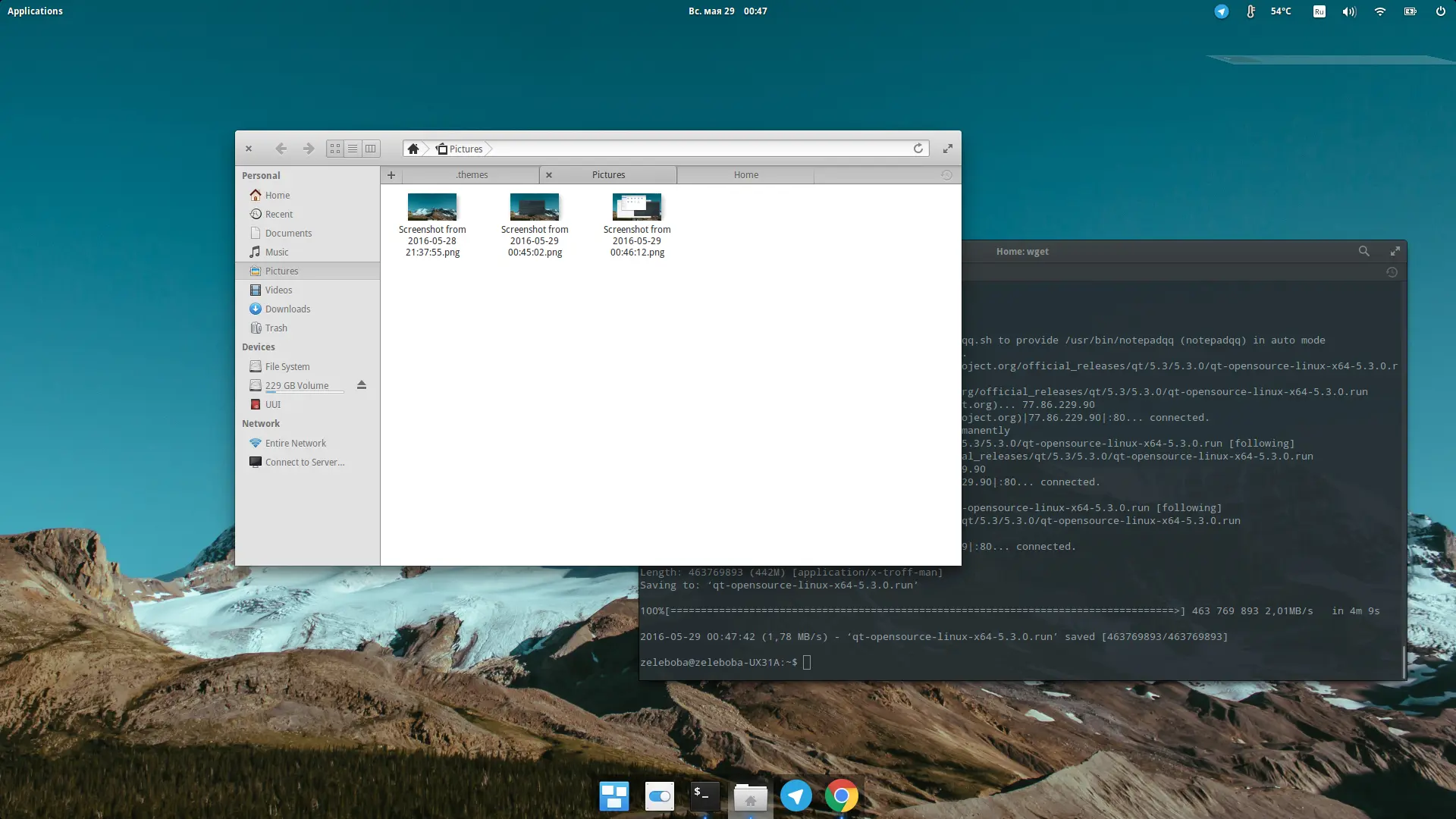Open Music in the sidebar
The height and width of the screenshot is (819, 1456).
point(307,253)
